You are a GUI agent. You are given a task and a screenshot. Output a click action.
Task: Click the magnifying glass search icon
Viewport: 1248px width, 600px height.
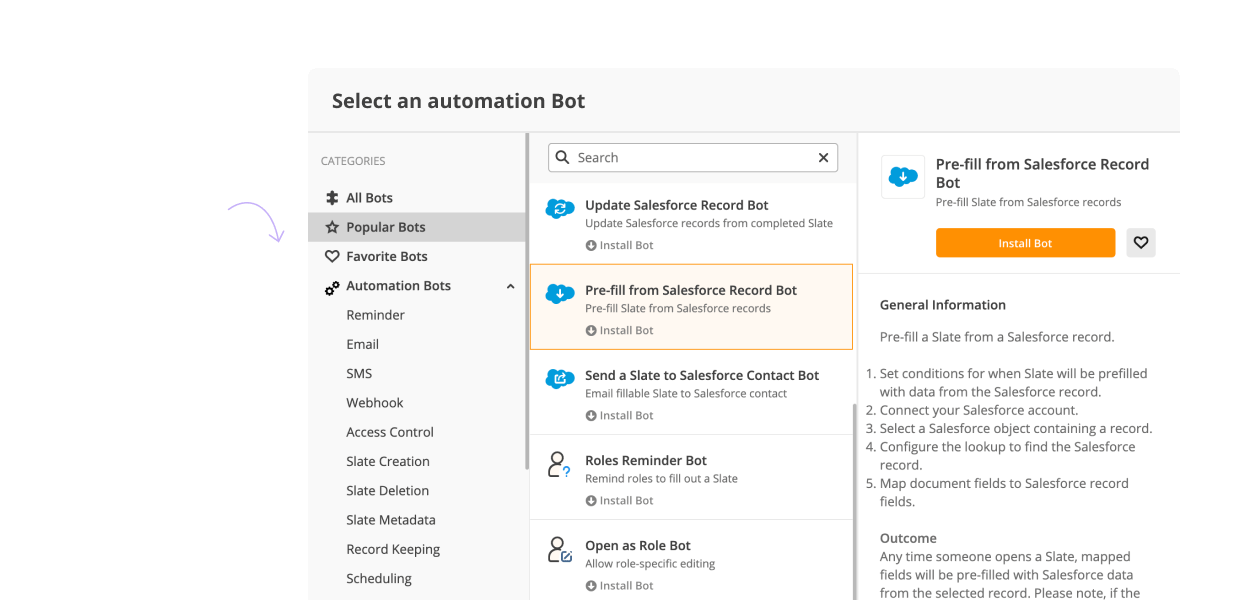pos(563,158)
